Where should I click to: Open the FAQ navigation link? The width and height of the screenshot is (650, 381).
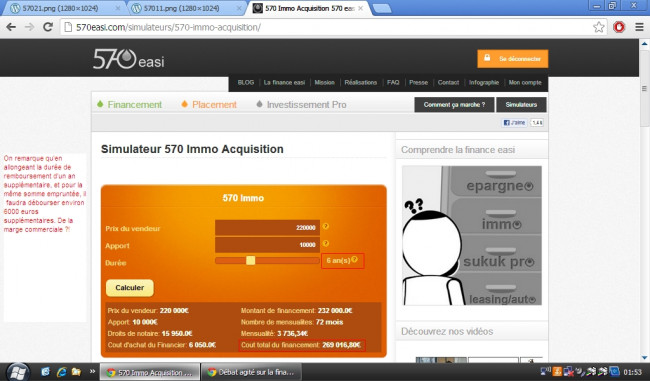tap(393, 83)
